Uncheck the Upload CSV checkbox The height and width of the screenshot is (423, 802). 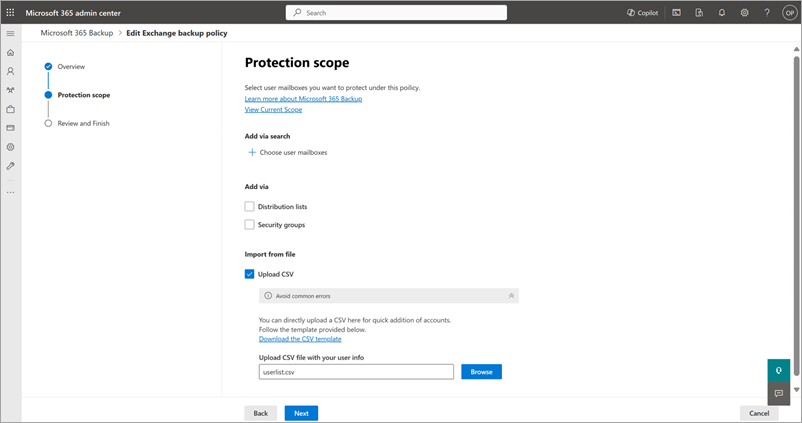pyautogui.click(x=249, y=274)
